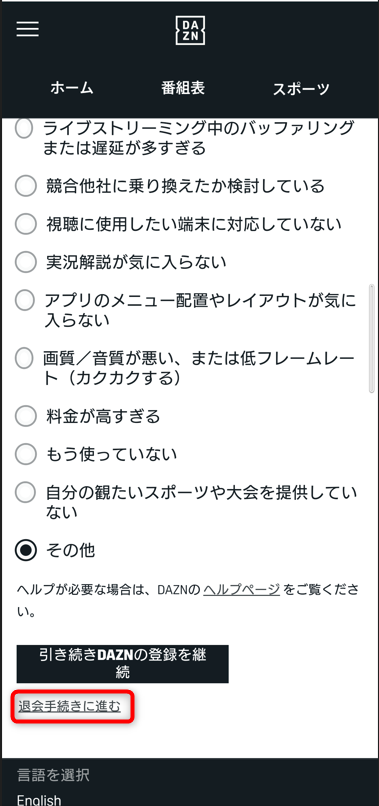Select アプリのメニュー配置やレイアウト radio option

(24, 301)
